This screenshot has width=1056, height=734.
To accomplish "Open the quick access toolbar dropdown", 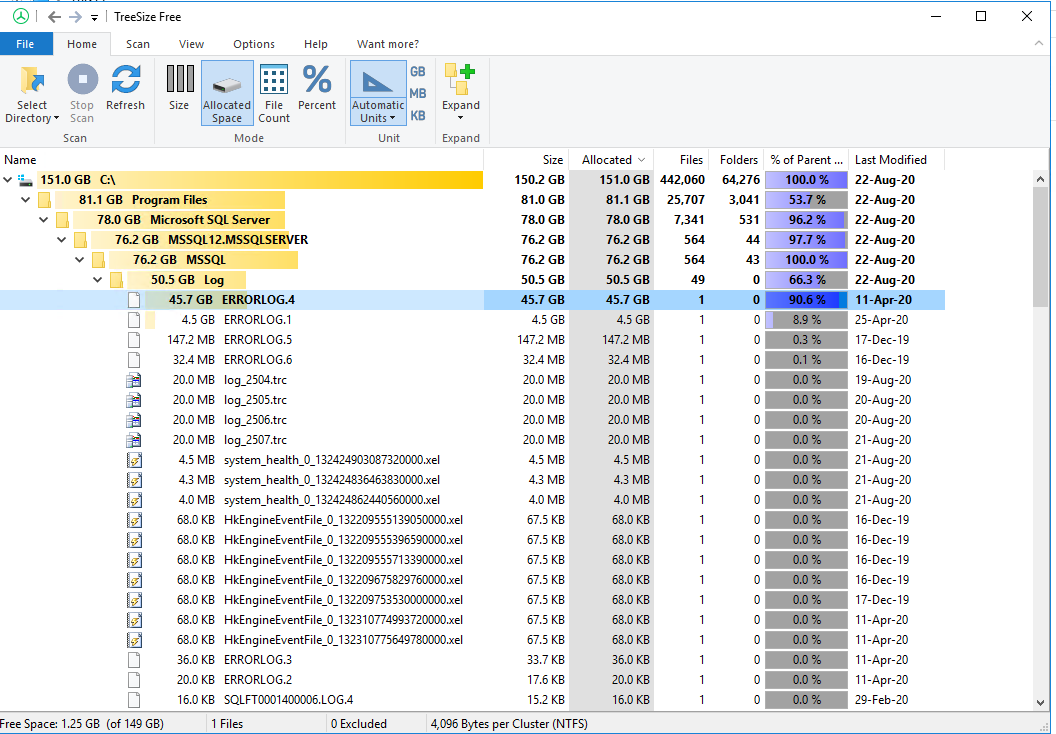I will click(94, 18).
